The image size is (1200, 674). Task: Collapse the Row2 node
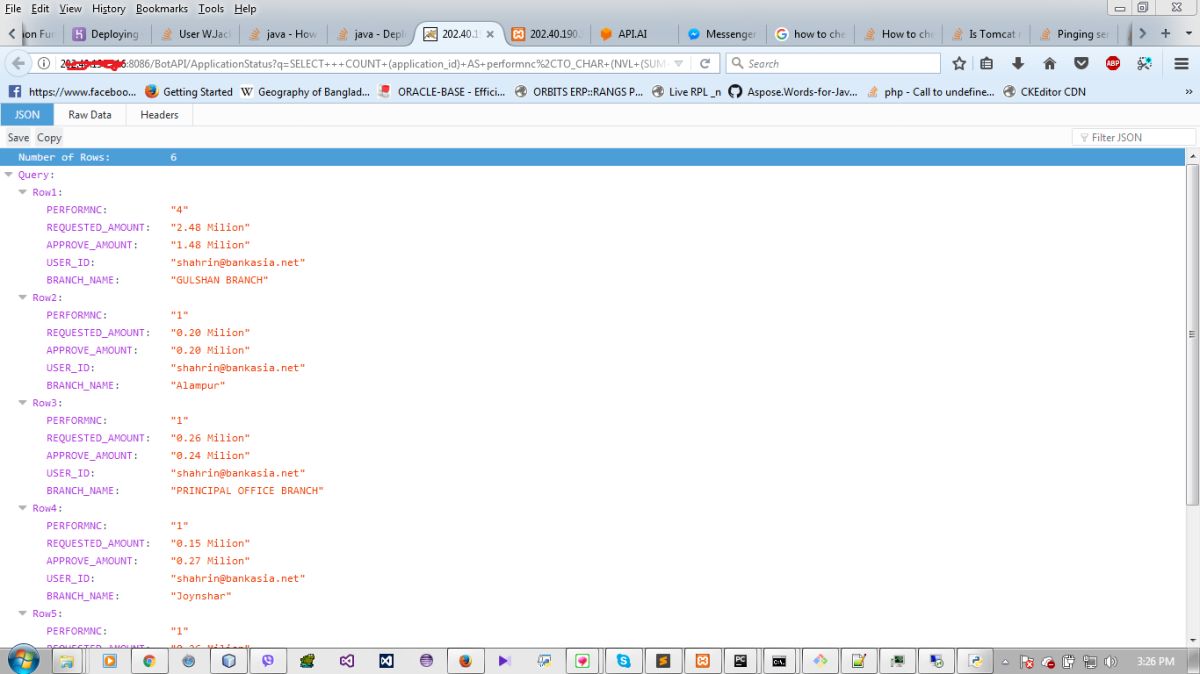pos(23,297)
